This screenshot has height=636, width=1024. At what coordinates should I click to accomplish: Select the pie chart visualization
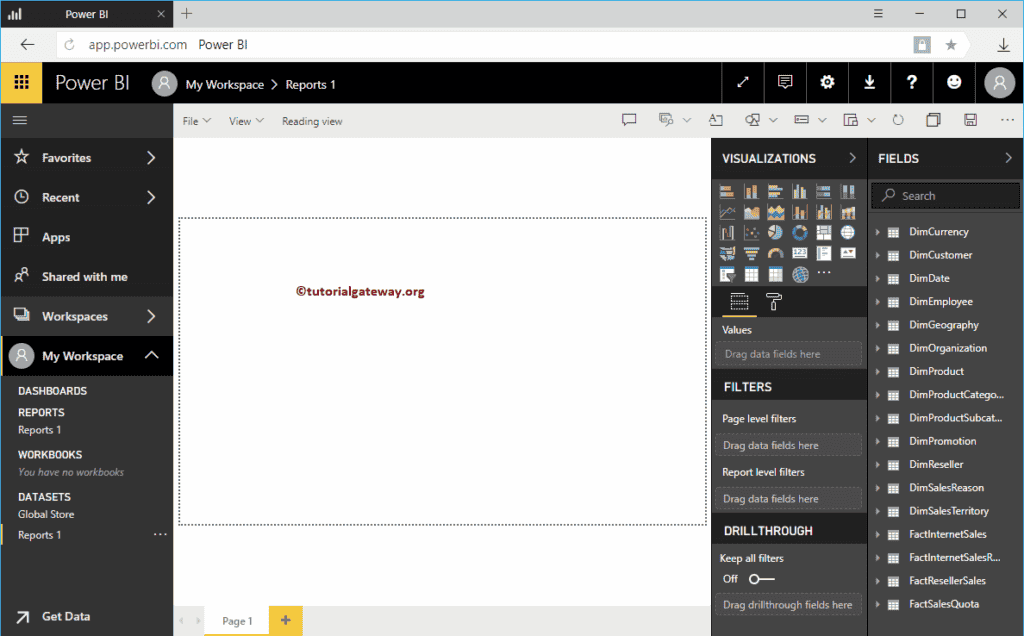coord(775,232)
